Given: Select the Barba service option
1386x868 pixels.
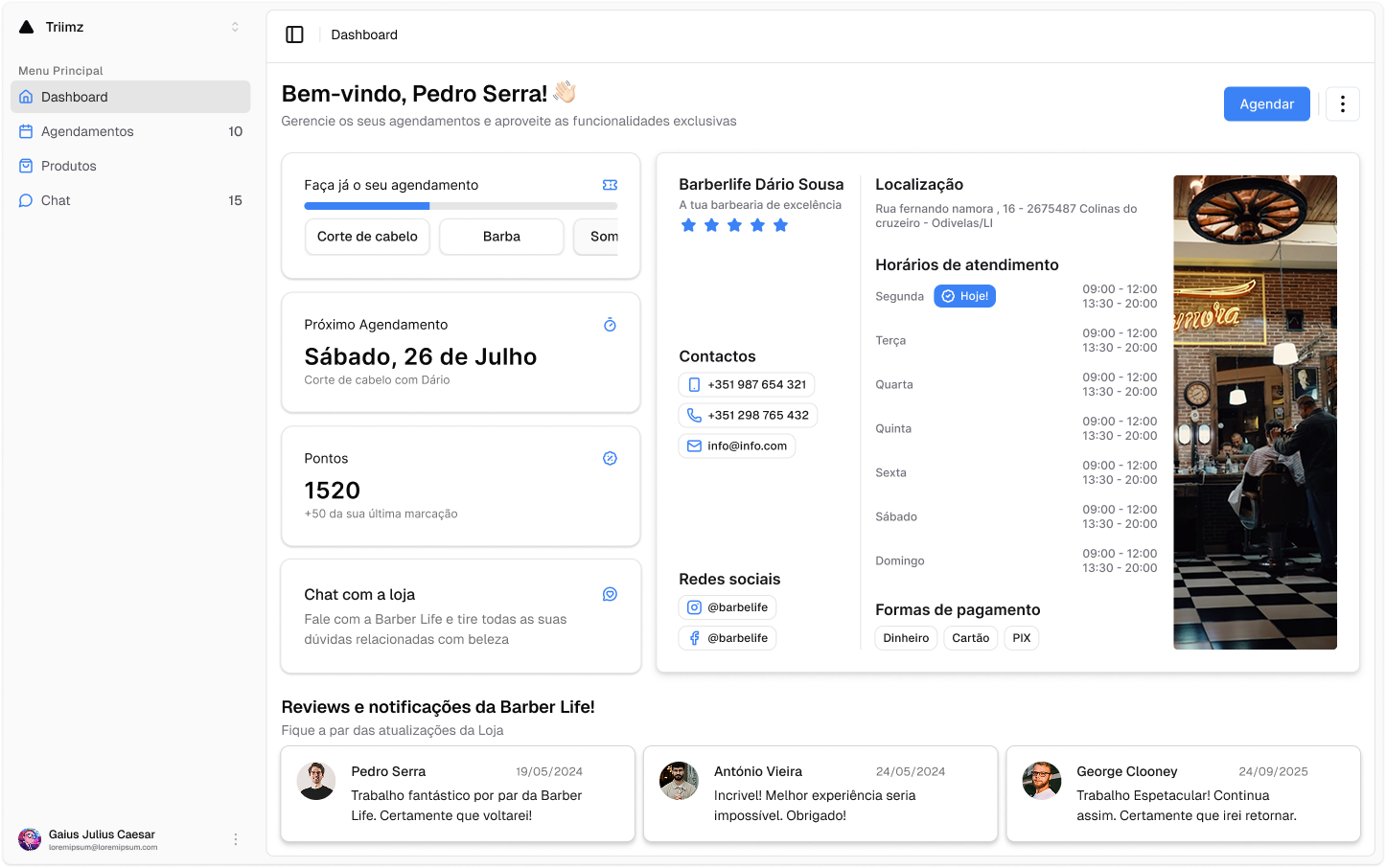Looking at the screenshot, I should point(501,237).
